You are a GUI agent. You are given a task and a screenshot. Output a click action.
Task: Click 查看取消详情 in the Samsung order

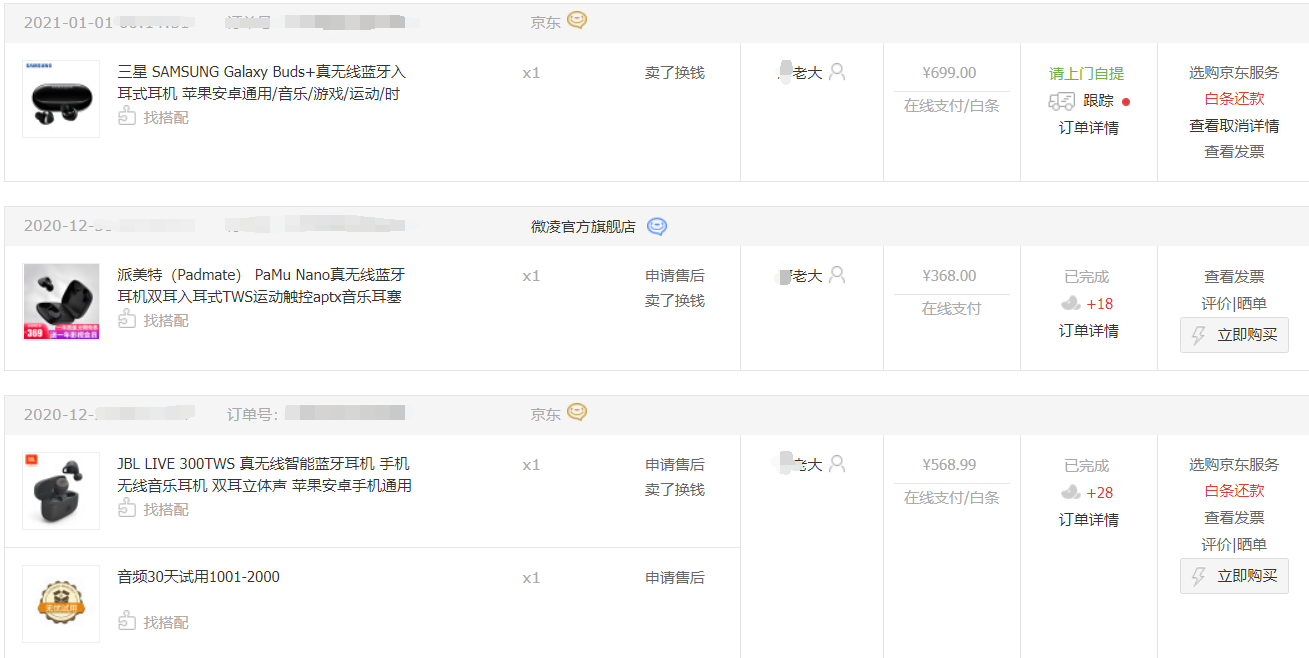[x=1234, y=126]
